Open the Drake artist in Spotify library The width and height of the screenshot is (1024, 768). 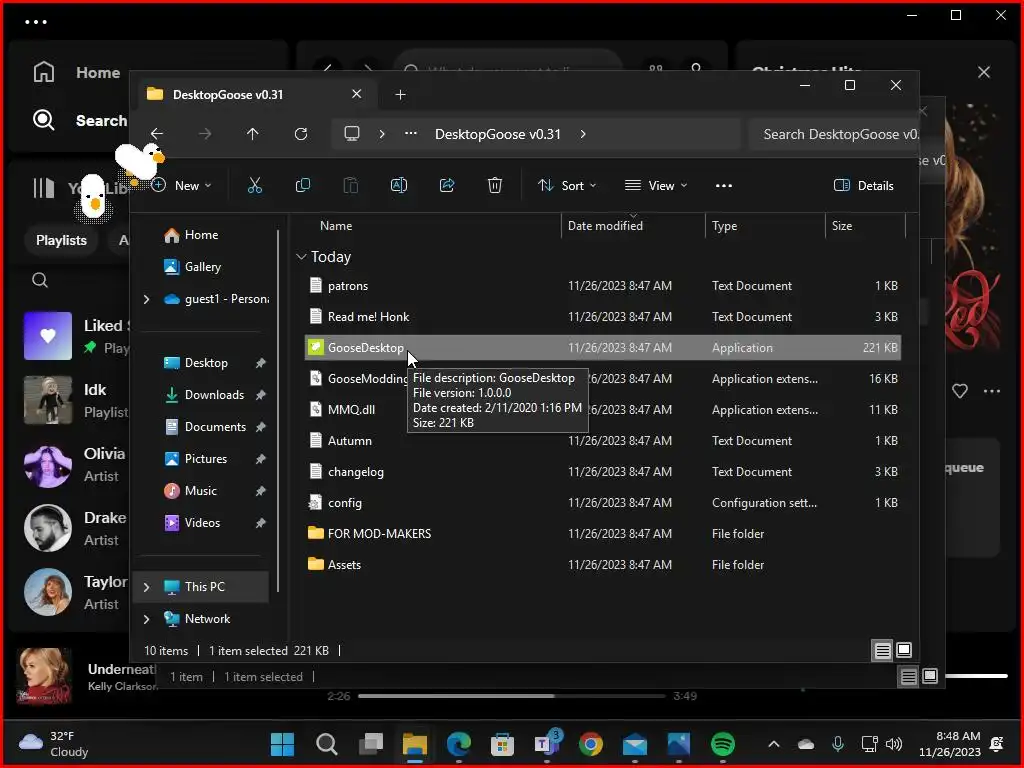(75, 528)
